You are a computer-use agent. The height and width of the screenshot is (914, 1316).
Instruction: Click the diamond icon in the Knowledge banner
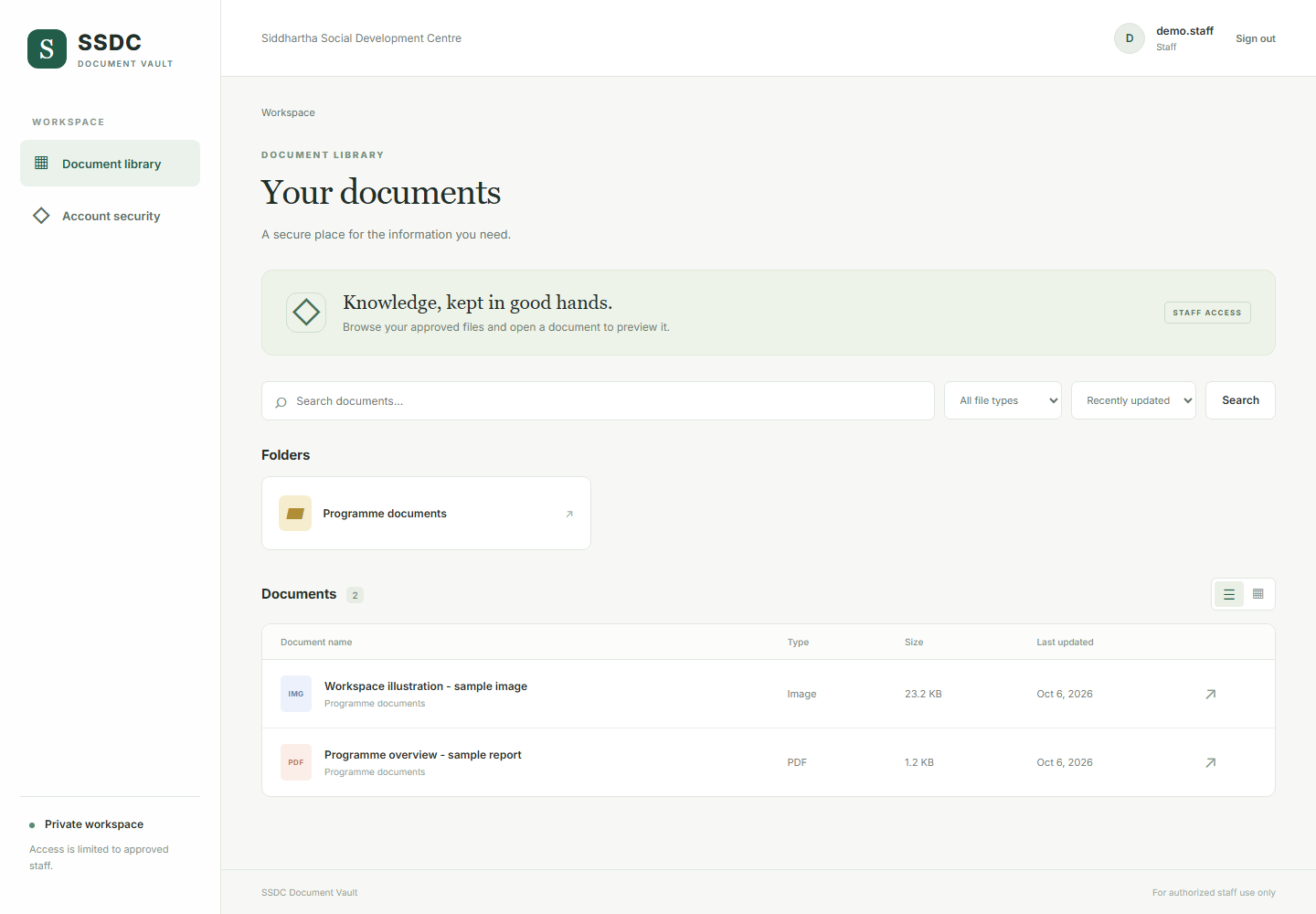[x=306, y=313]
